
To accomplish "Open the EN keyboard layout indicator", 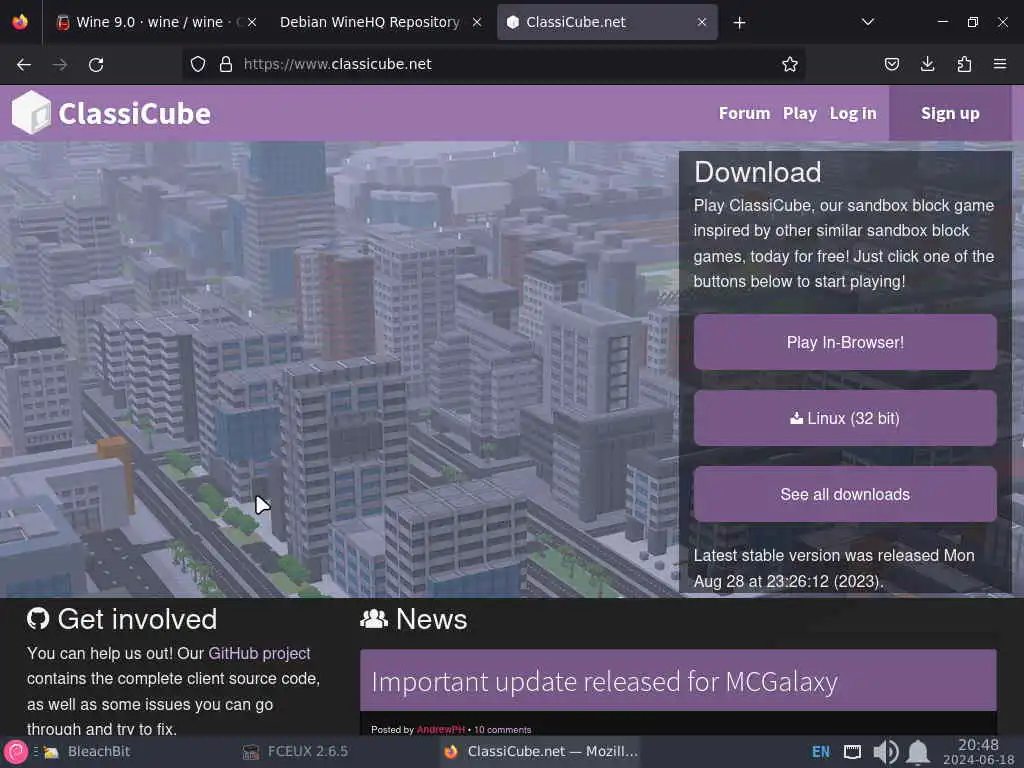I will pos(821,752).
